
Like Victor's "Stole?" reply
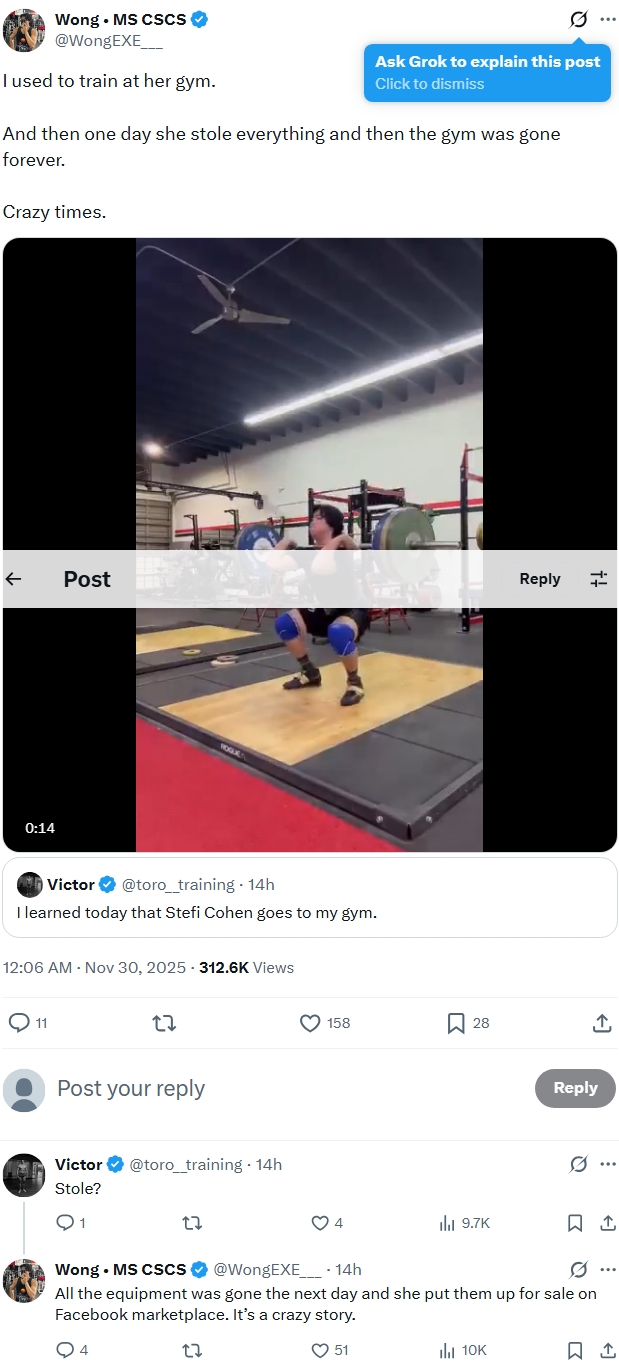320,1222
